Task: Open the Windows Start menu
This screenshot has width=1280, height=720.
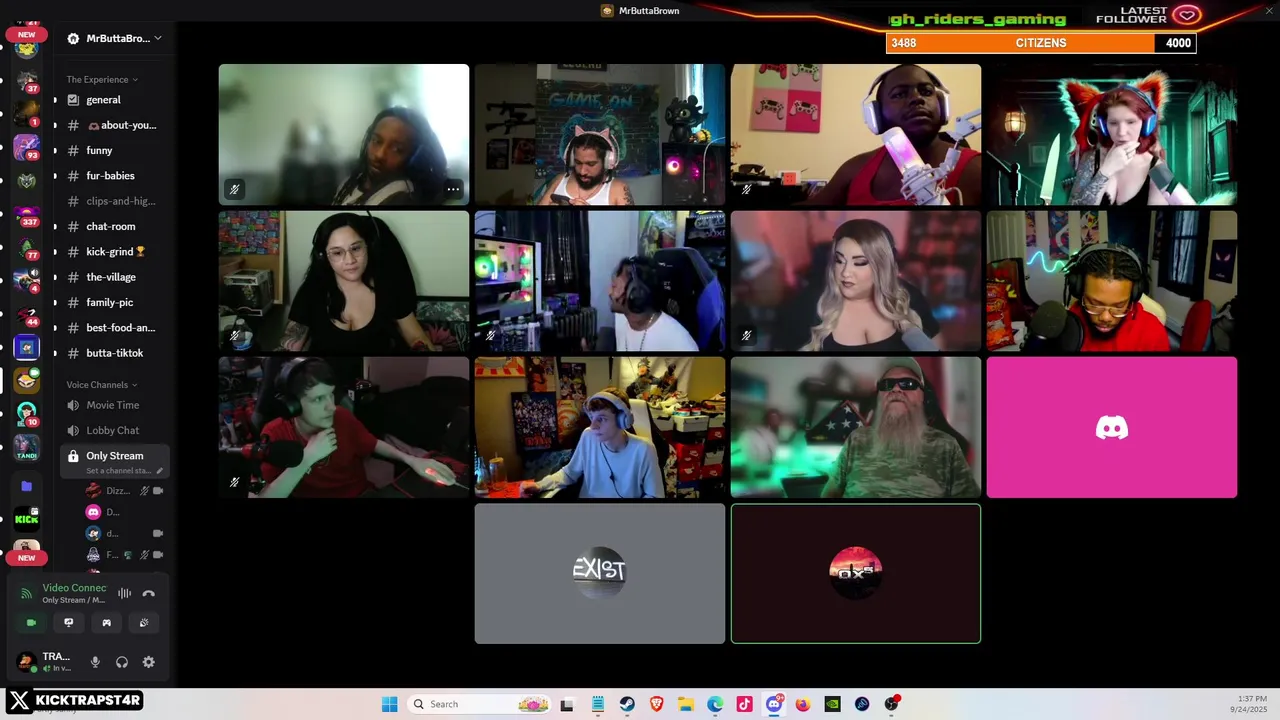Action: [x=390, y=704]
